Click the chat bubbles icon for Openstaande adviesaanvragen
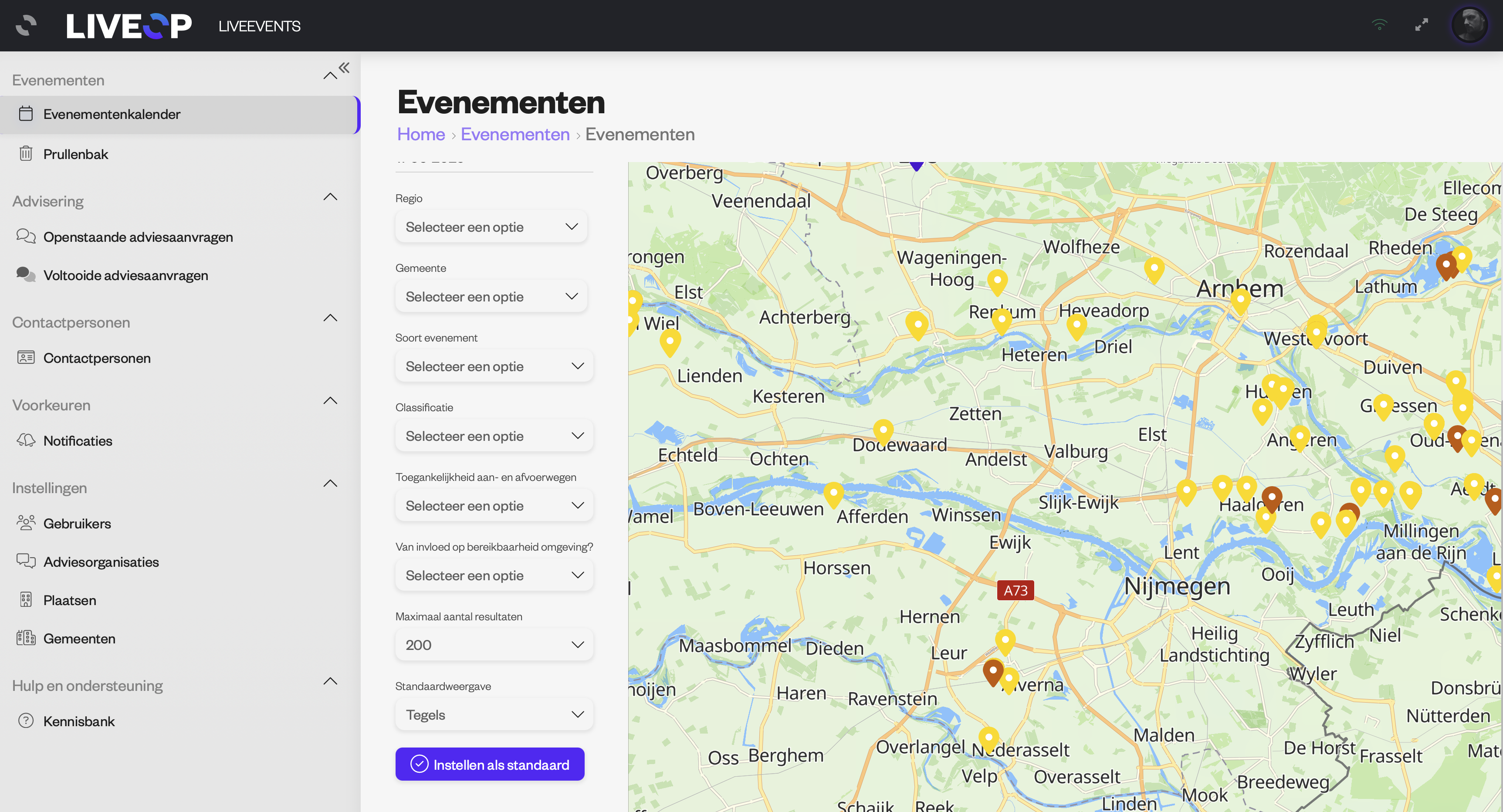 [26, 236]
